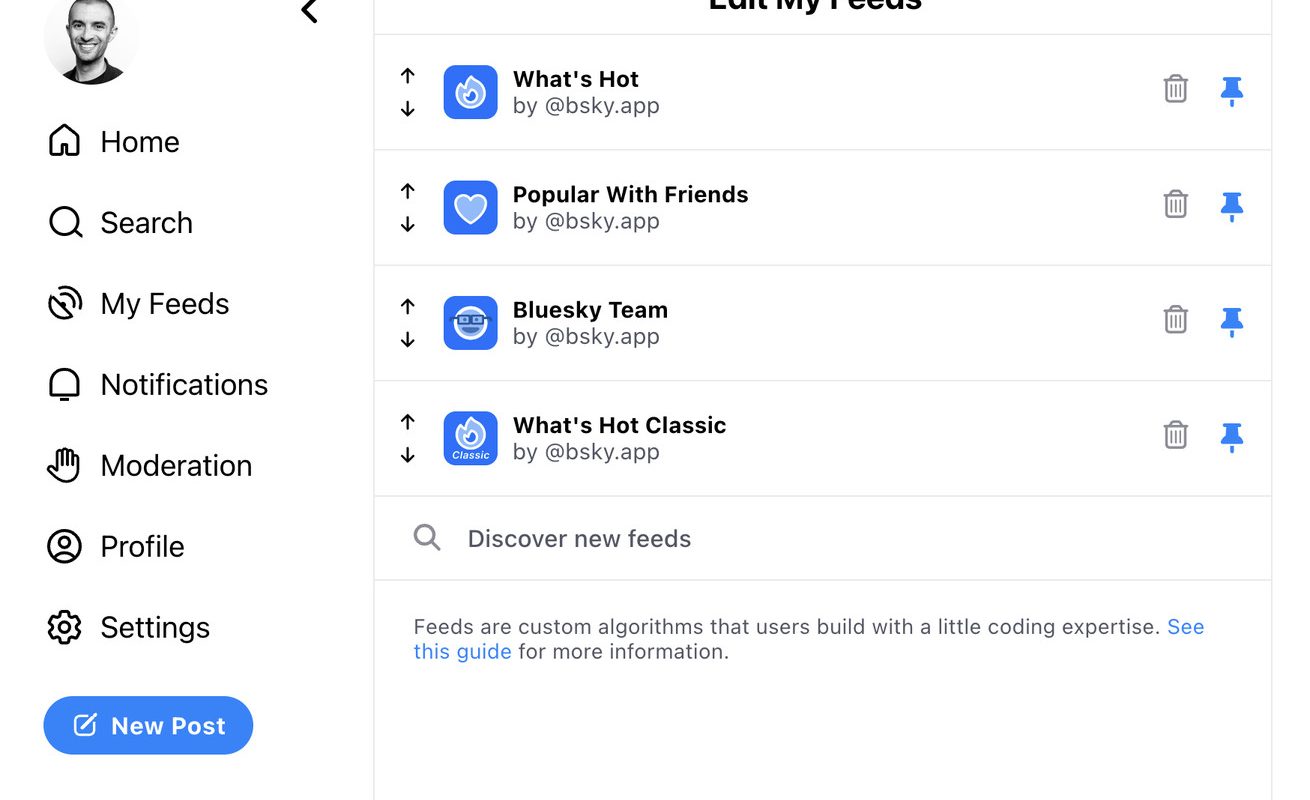Screen dimensions: 1310x800
Task: Move Popular With Friends feed up
Action: (407, 190)
